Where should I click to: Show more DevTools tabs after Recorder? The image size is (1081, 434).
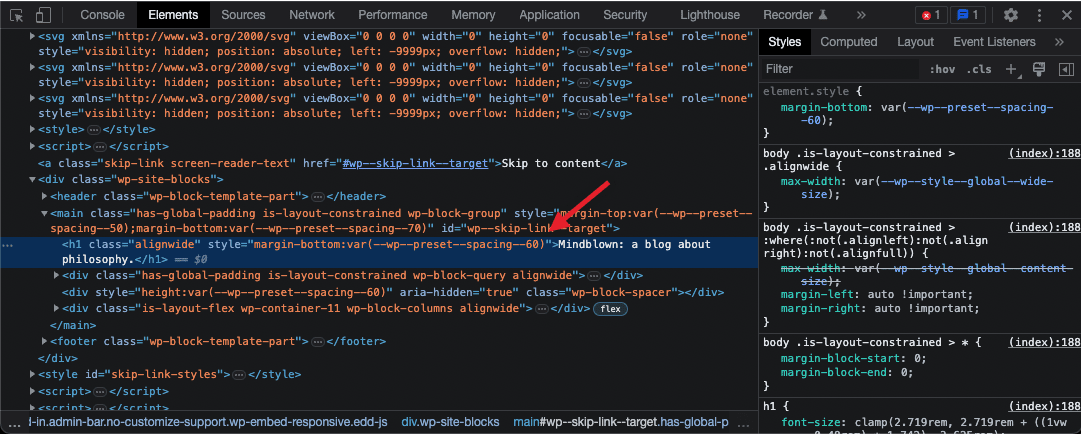pyautogui.click(x=861, y=14)
